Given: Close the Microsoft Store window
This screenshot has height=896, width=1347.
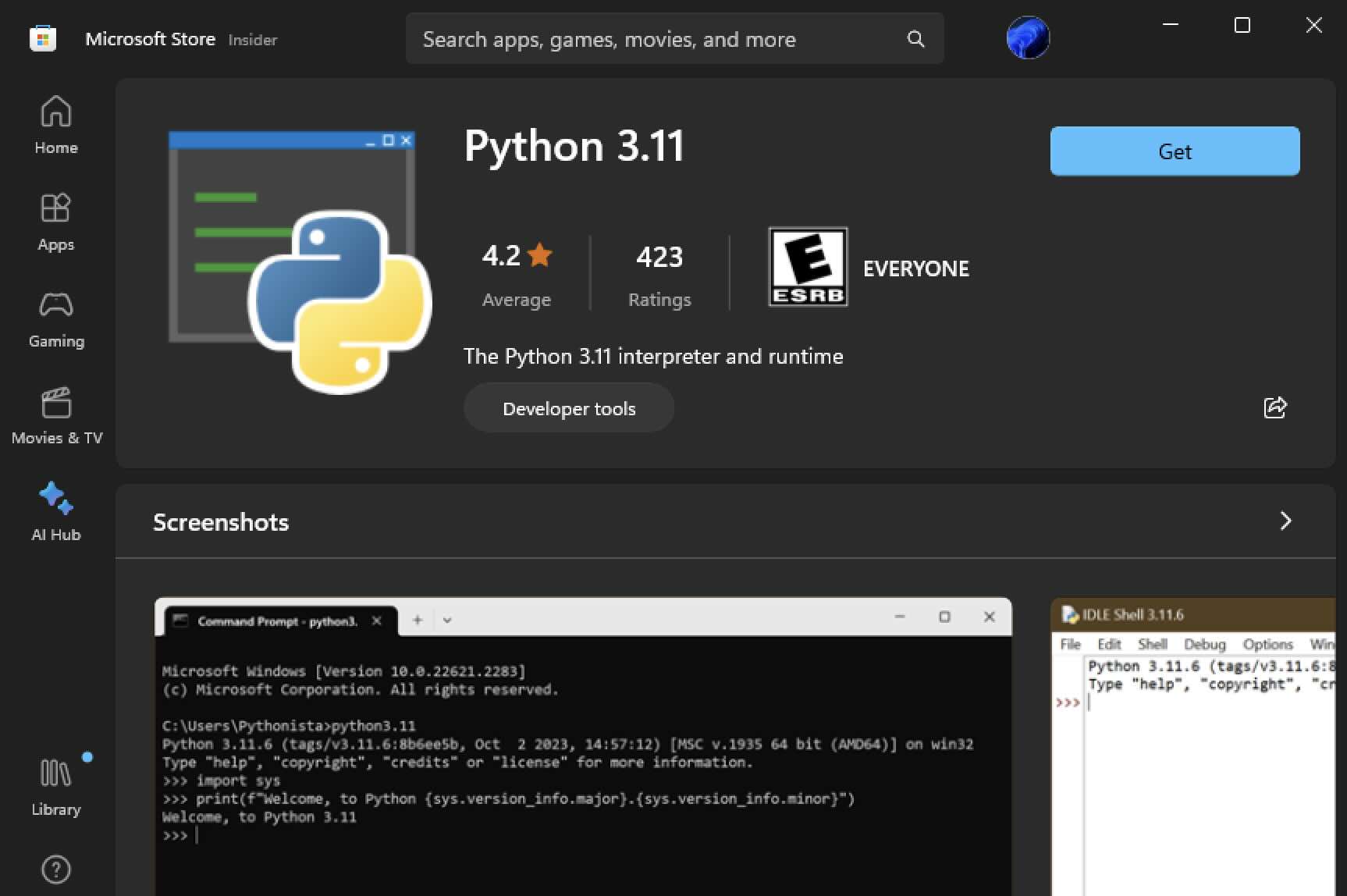Looking at the screenshot, I should (x=1314, y=25).
